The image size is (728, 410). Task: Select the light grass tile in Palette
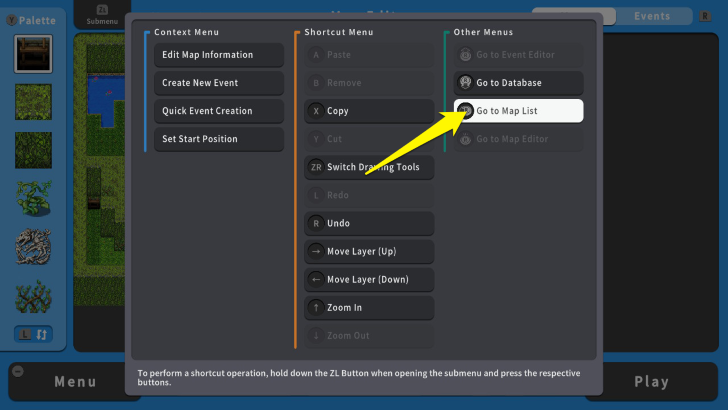pyautogui.click(x=33, y=102)
